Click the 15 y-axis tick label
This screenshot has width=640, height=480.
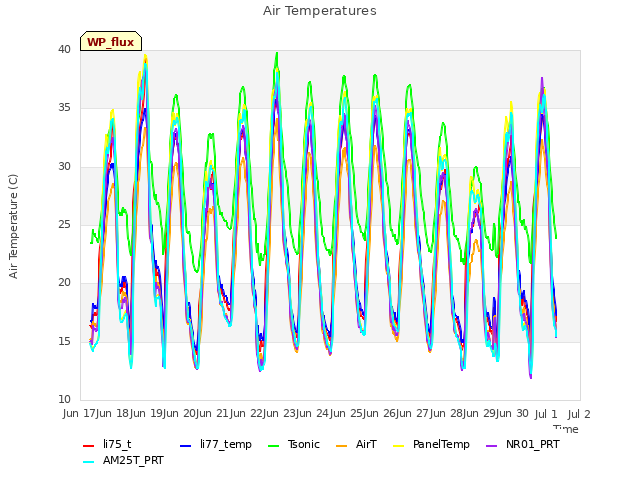(x=64, y=341)
